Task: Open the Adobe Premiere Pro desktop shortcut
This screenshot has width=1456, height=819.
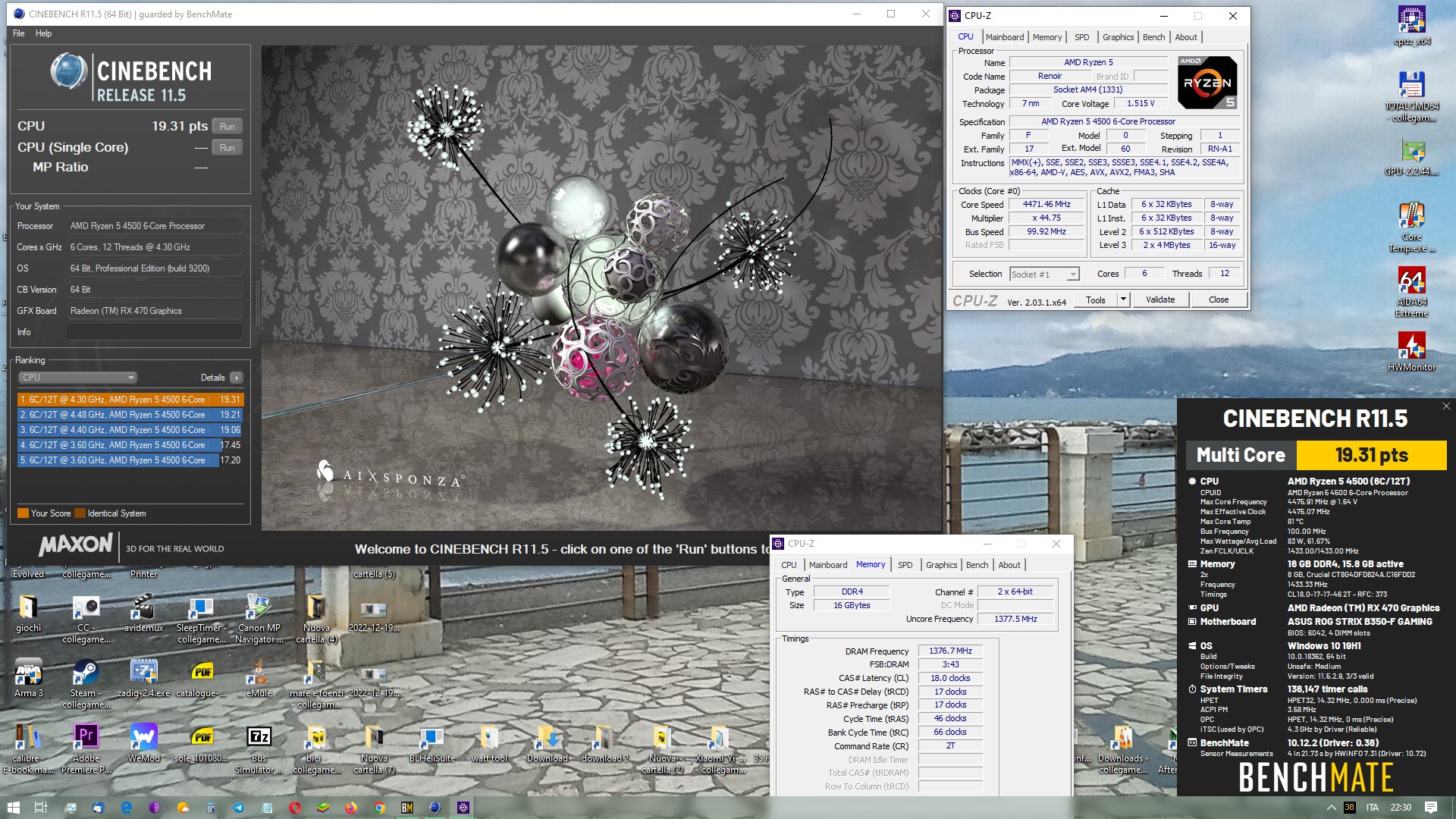Action: (86, 748)
